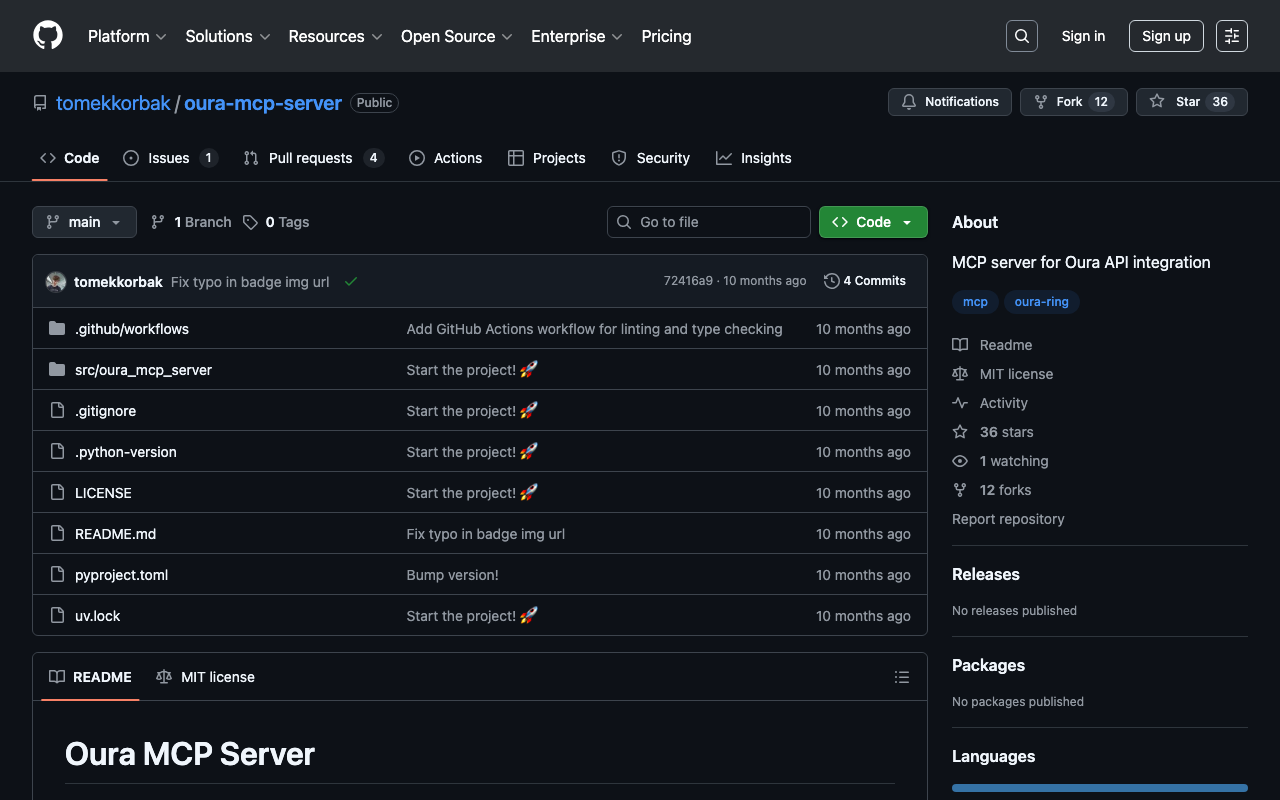Click the appearance settings sliders icon
Screen dimensions: 1280x800
coord(1231,36)
